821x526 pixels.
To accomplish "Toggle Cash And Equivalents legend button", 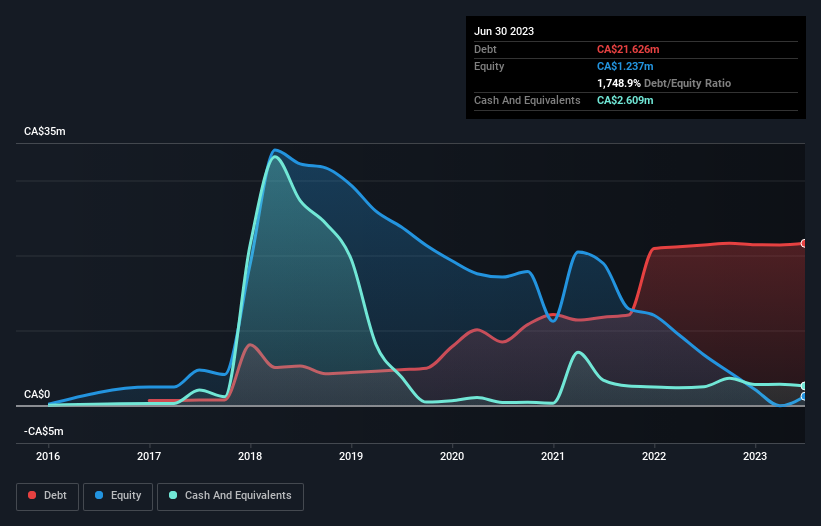I will (x=230, y=496).
